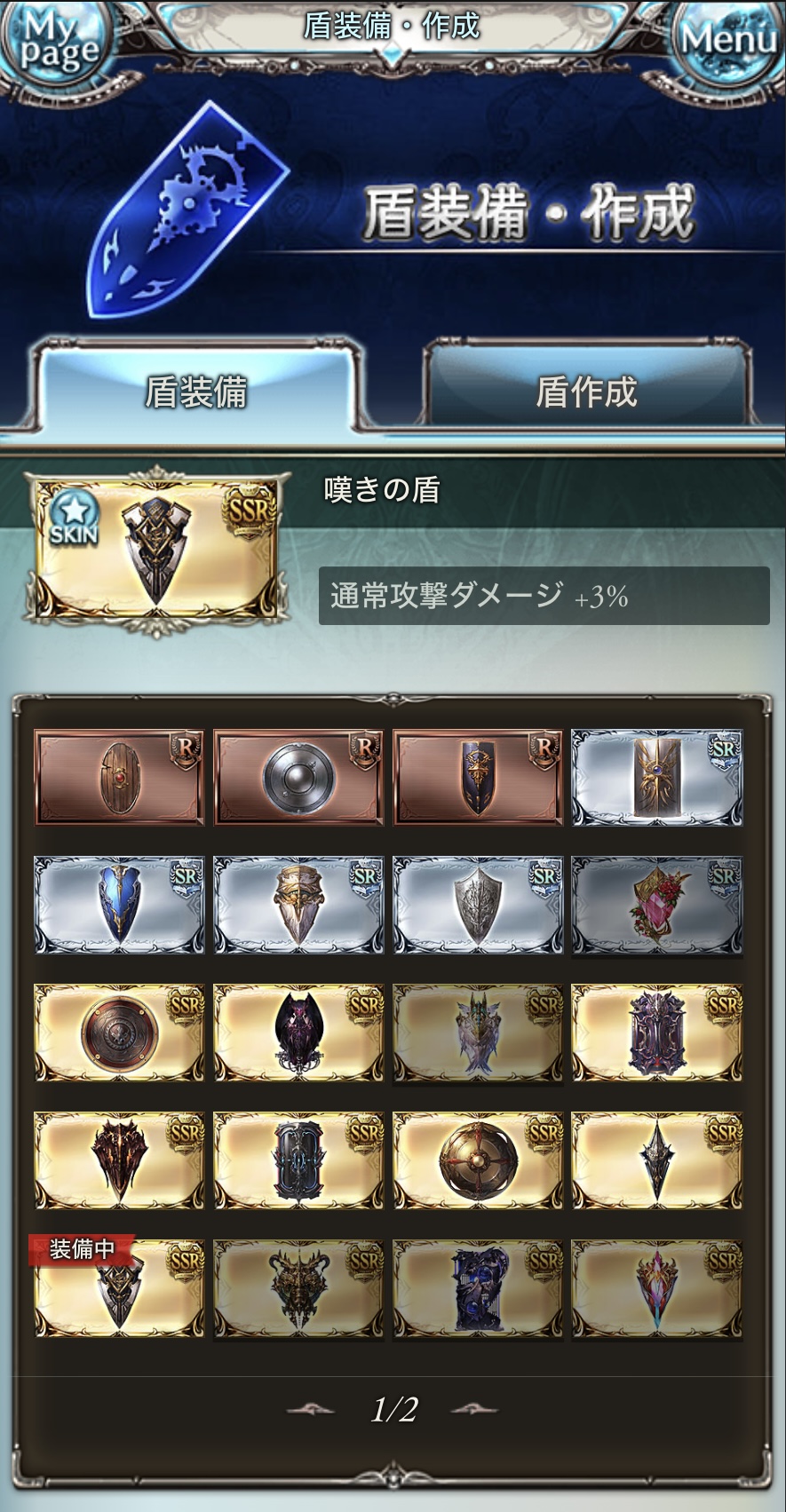The height and width of the screenshot is (1512, 786).
Task: Click the equipped 装備中 shield thumbnail
Action: [119, 1288]
